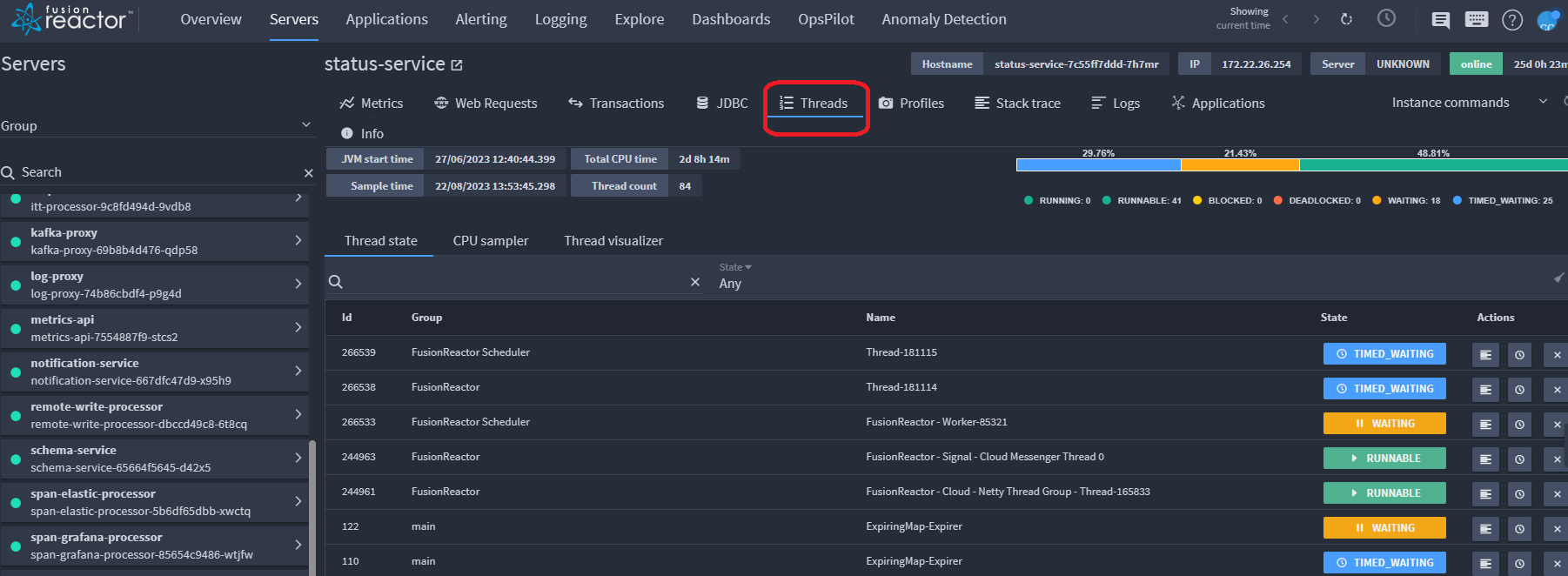The image size is (1568, 576).
Task: Click the RUNNABLE badge for Cloud Messenger Thread
Action: (1384, 459)
